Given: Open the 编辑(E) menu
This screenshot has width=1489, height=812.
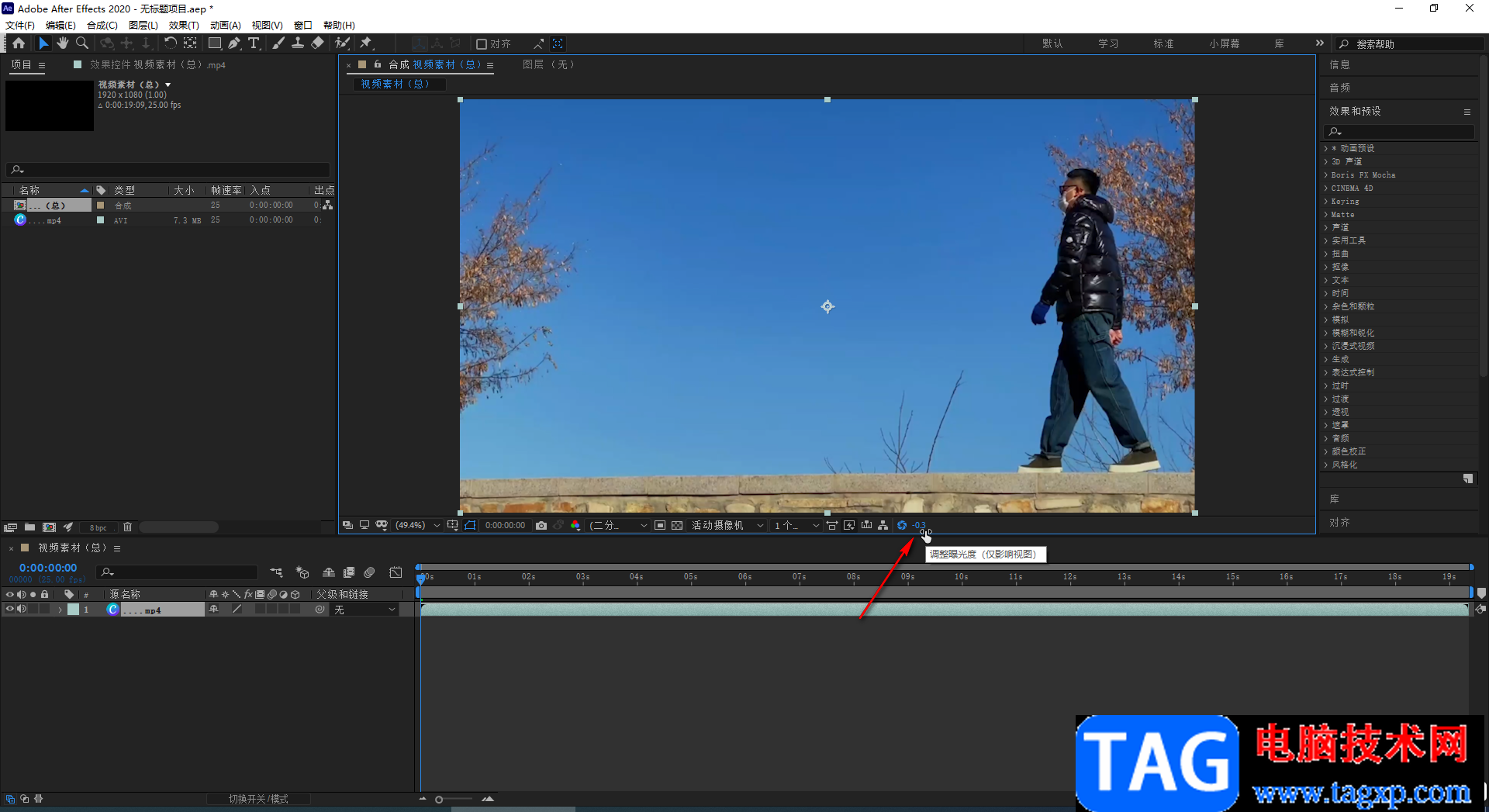Looking at the screenshot, I should pyautogui.click(x=60, y=26).
